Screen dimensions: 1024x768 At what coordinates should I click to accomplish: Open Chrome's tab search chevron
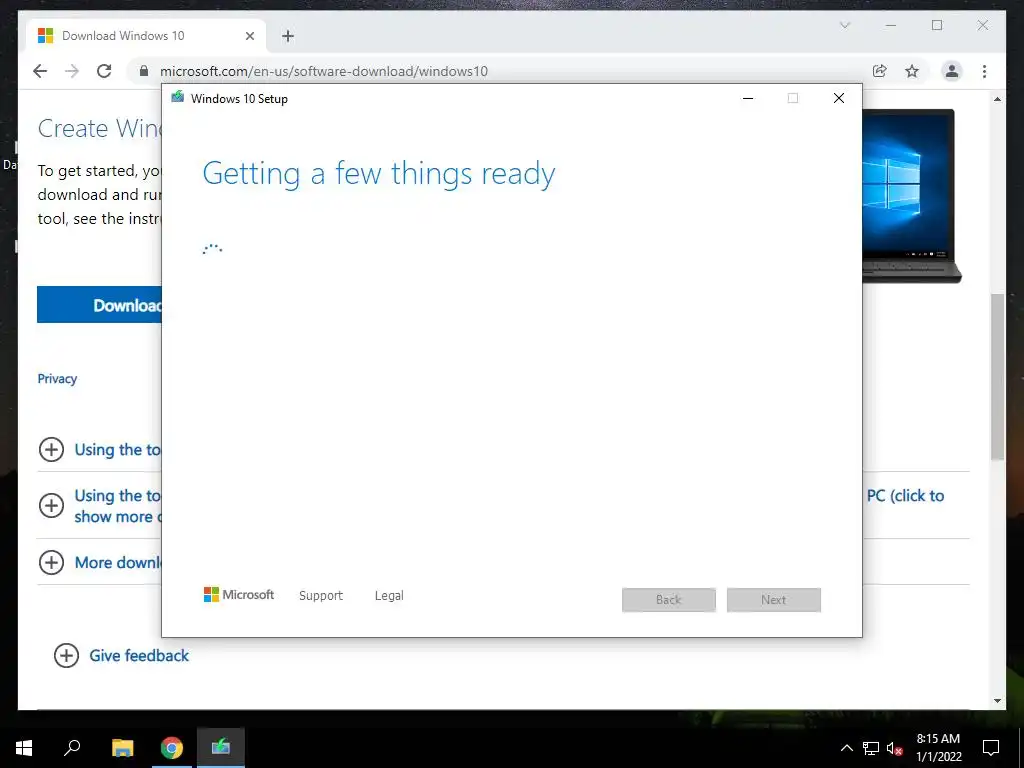tap(844, 25)
